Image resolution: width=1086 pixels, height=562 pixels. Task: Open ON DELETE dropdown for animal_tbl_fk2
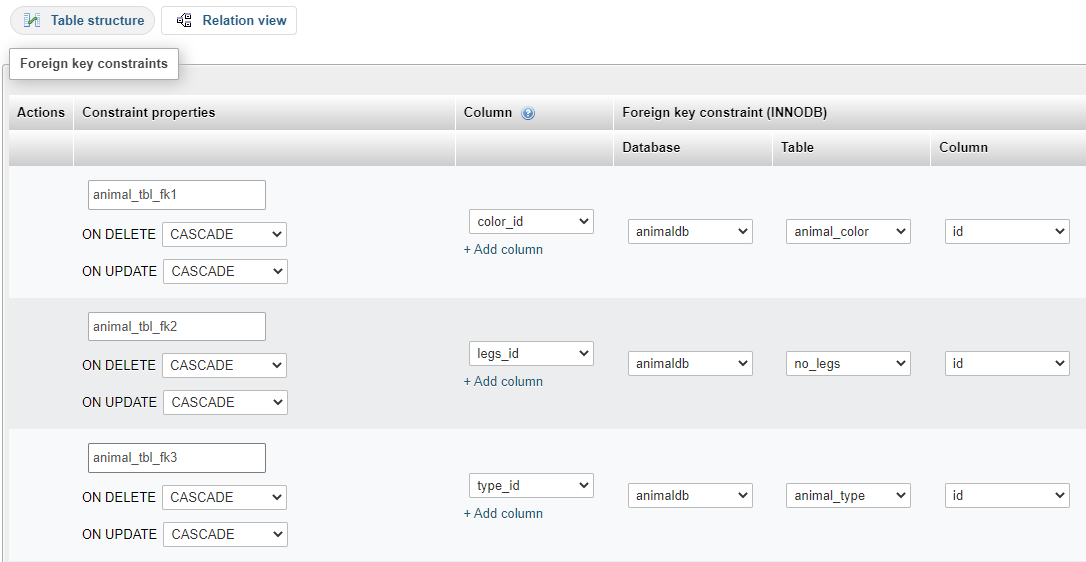point(224,365)
